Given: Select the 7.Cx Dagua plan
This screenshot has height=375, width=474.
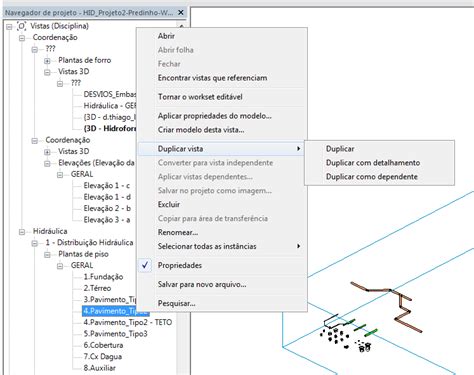Looking at the screenshot, I should pos(103,357).
